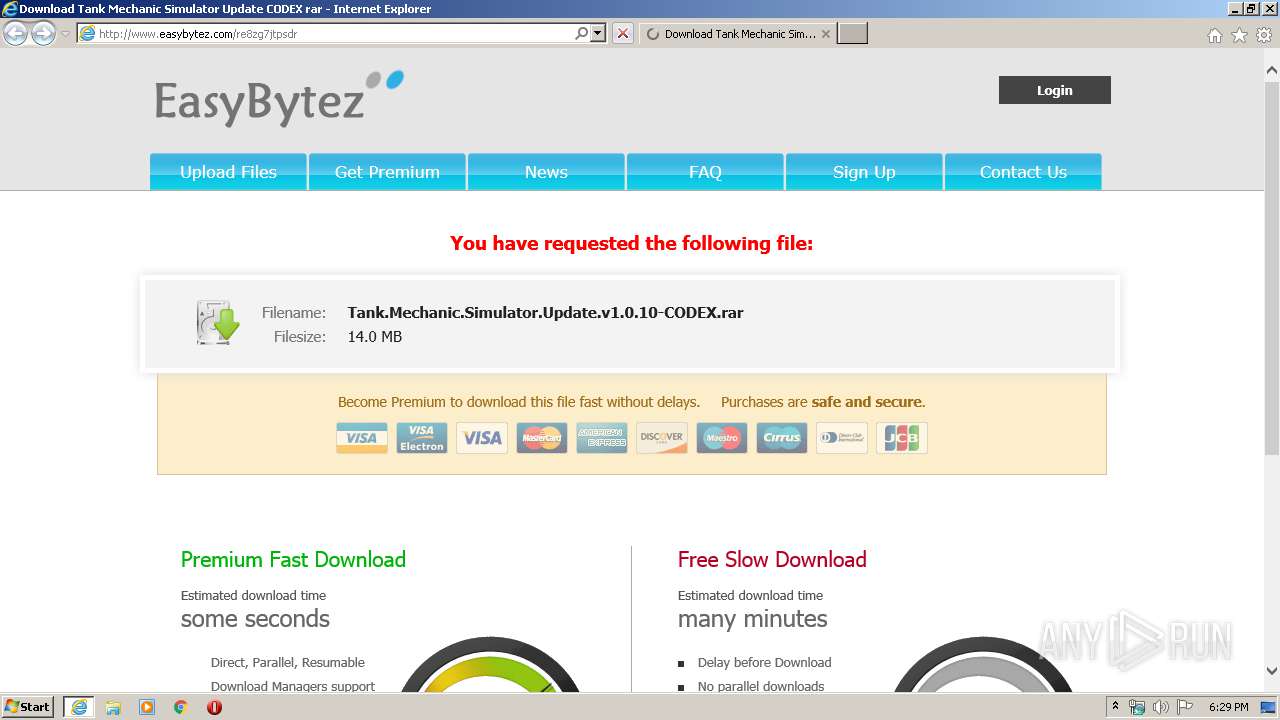
Task: Open the Chrome taskbar icon
Action: point(181,707)
